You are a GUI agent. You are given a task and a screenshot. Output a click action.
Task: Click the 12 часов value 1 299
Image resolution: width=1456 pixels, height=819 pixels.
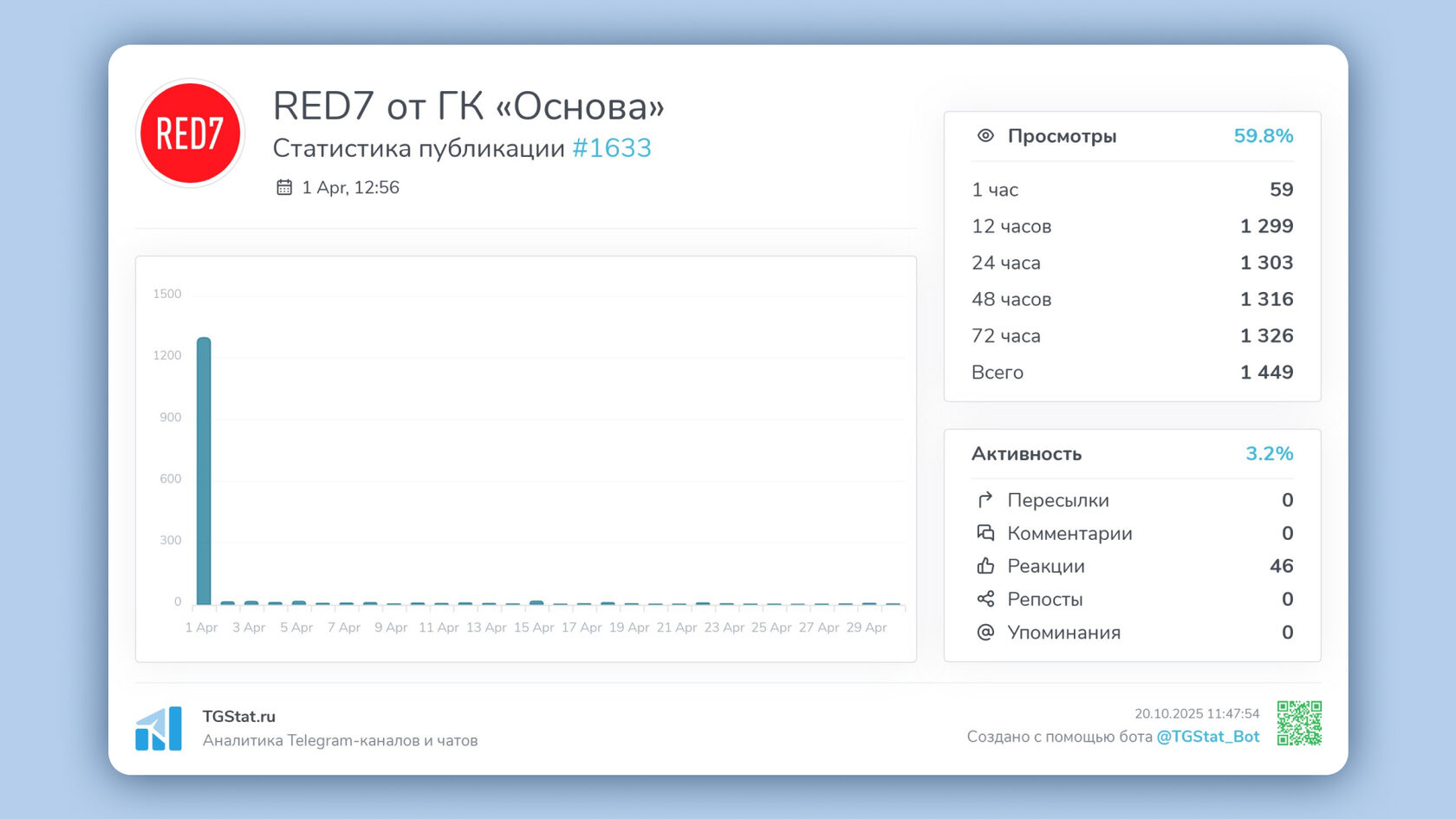(1267, 226)
